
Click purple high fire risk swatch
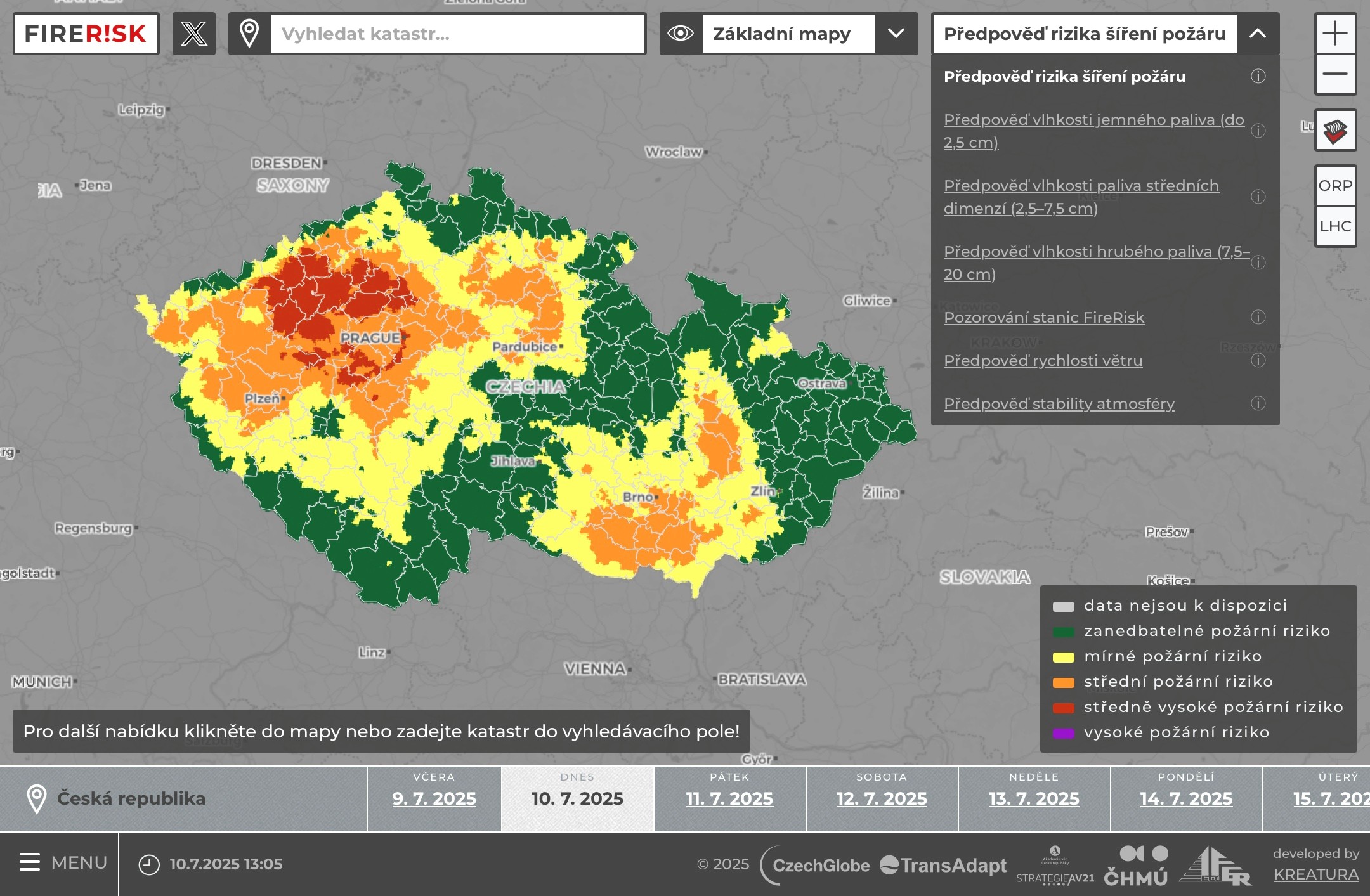[1064, 733]
